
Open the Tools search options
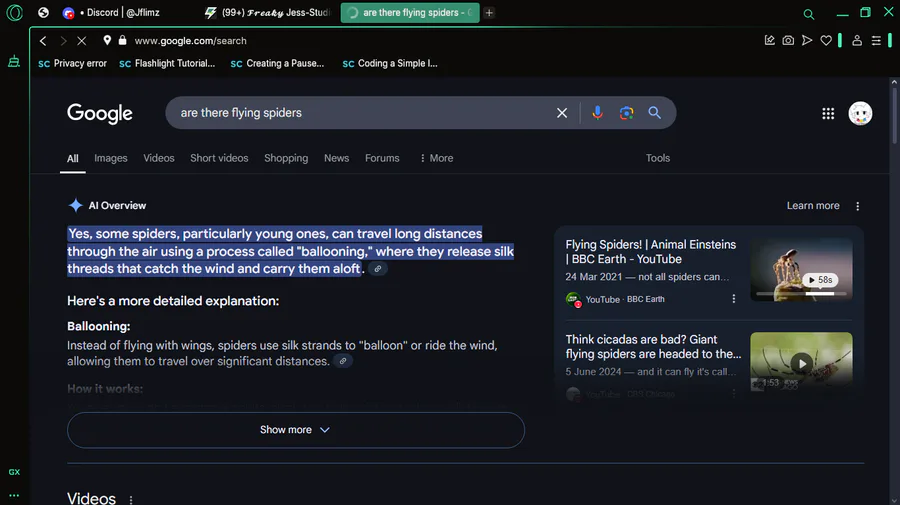point(657,158)
